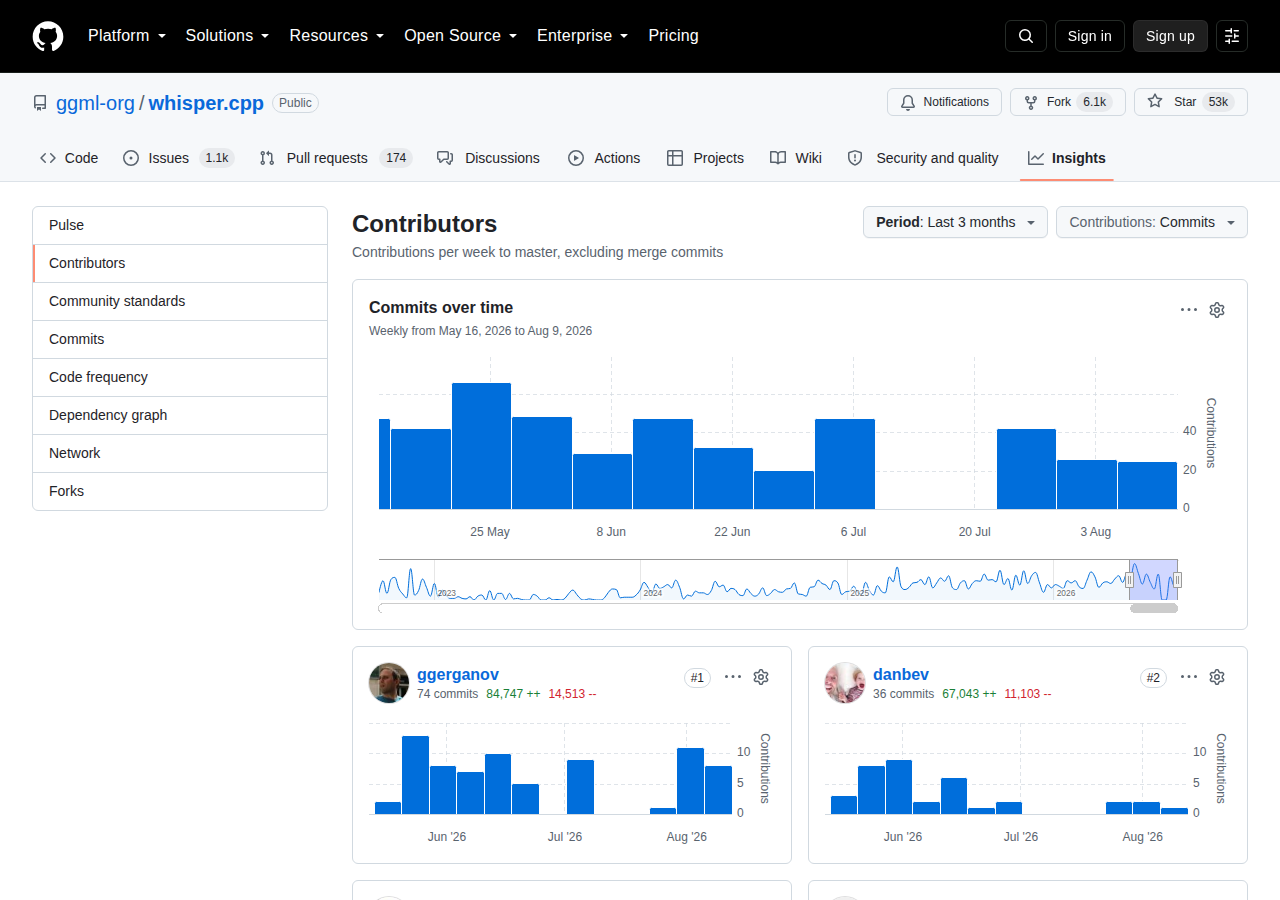
Task: Open the gear icon on ggerganov card
Action: [761, 677]
